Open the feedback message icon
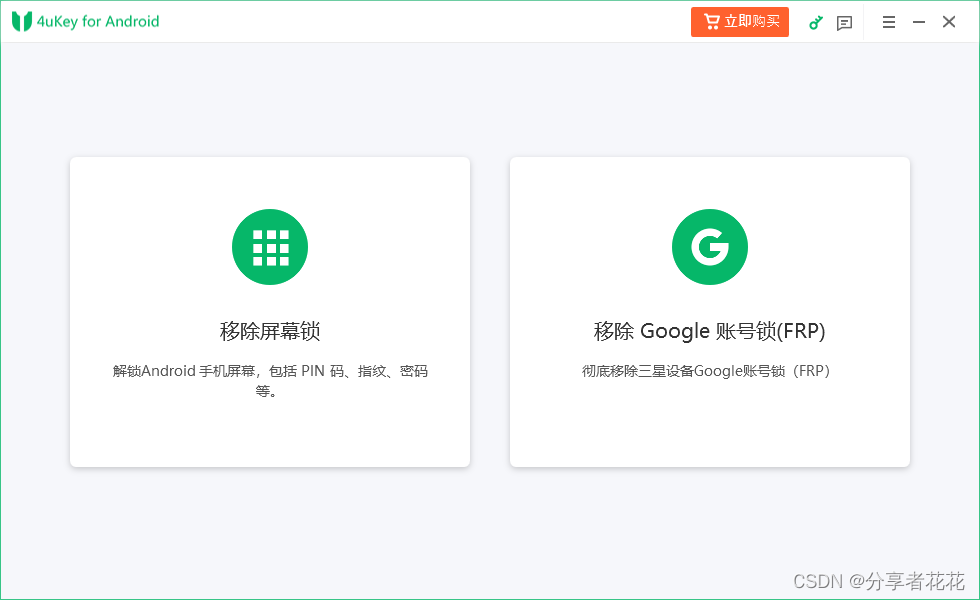 click(x=844, y=23)
